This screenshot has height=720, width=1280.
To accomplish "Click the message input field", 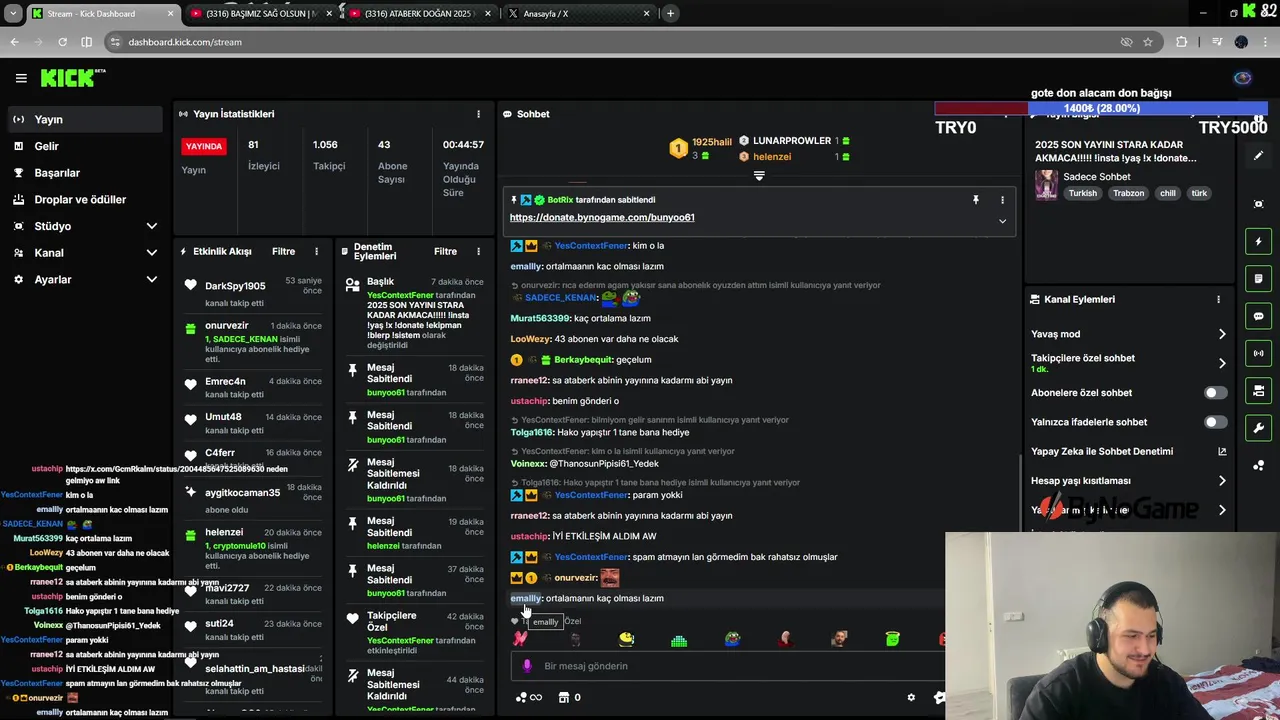I will click(x=730, y=666).
